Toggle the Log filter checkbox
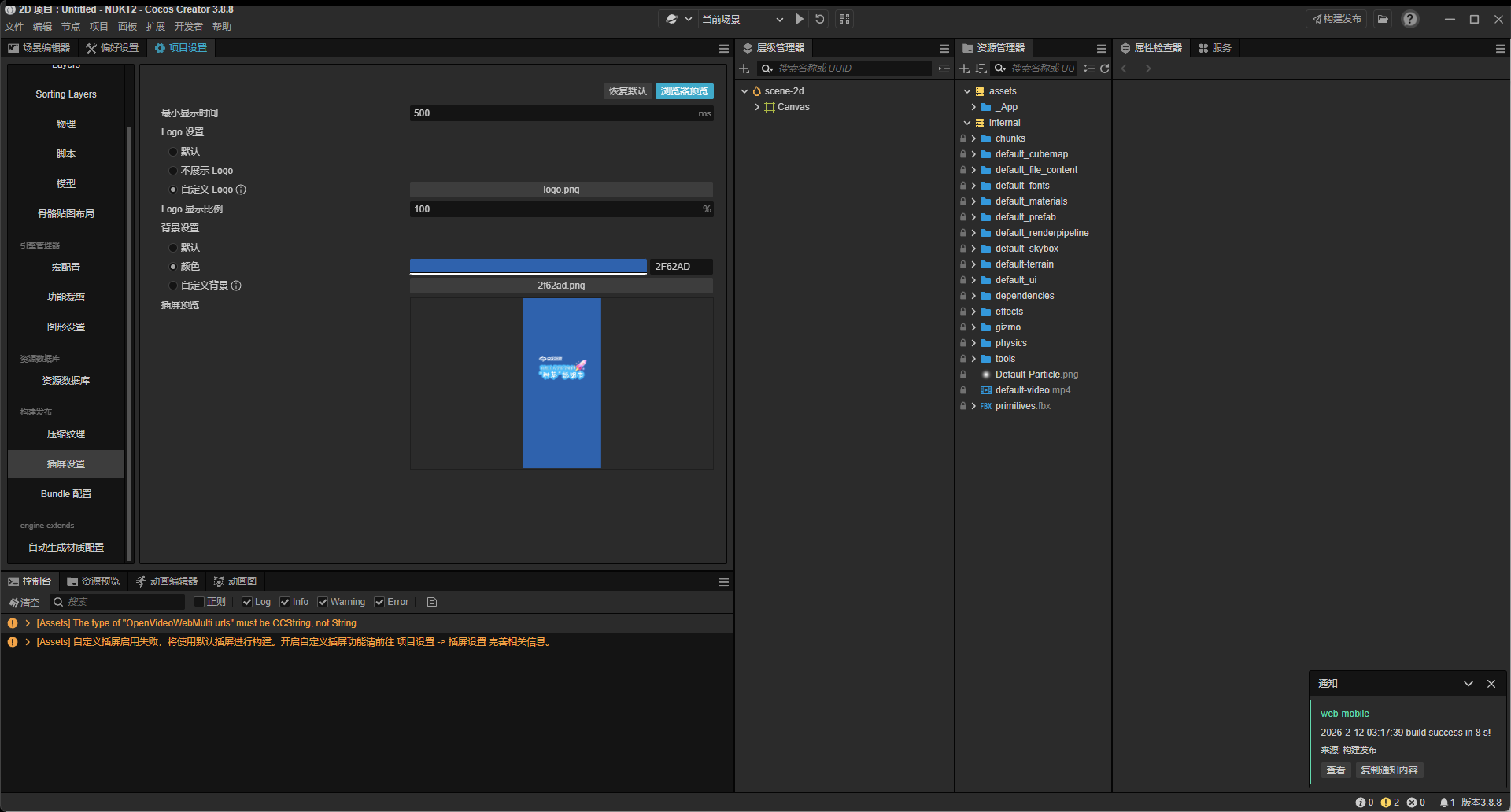1511x812 pixels. [x=247, y=602]
